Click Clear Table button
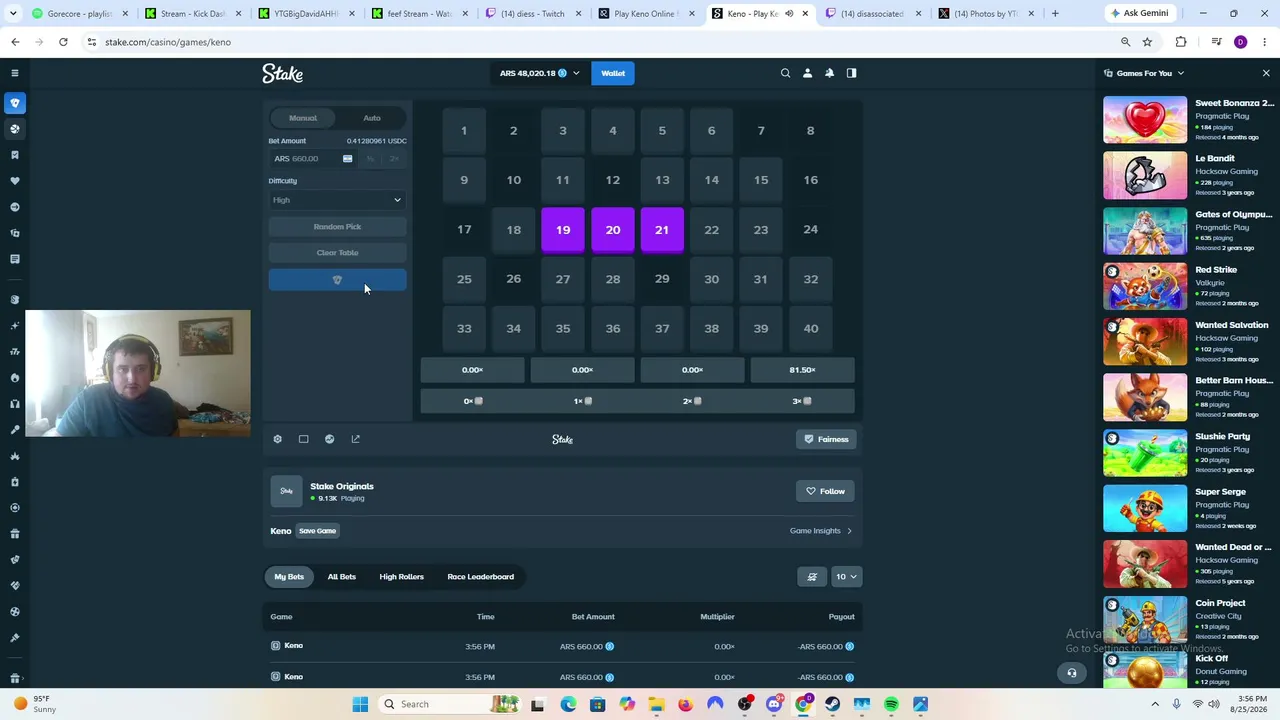The height and width of the screenshot is (720, 1280). pyautogui.click(x=337, y=253)
